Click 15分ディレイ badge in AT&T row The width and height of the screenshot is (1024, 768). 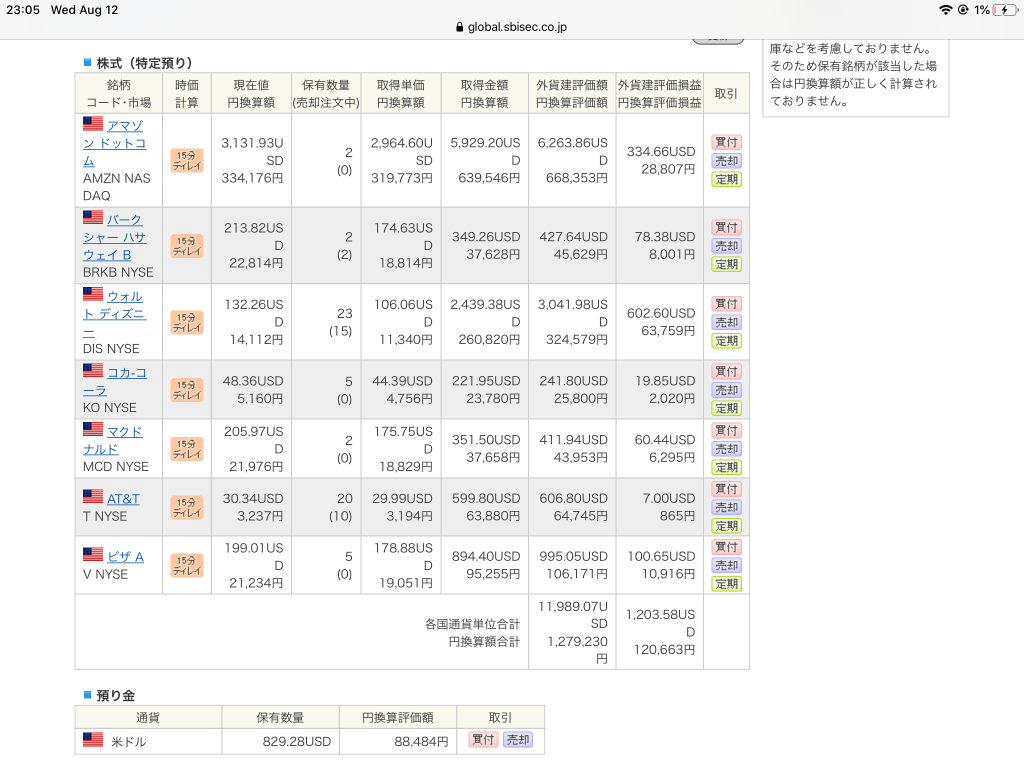click(x=187, y=507)
